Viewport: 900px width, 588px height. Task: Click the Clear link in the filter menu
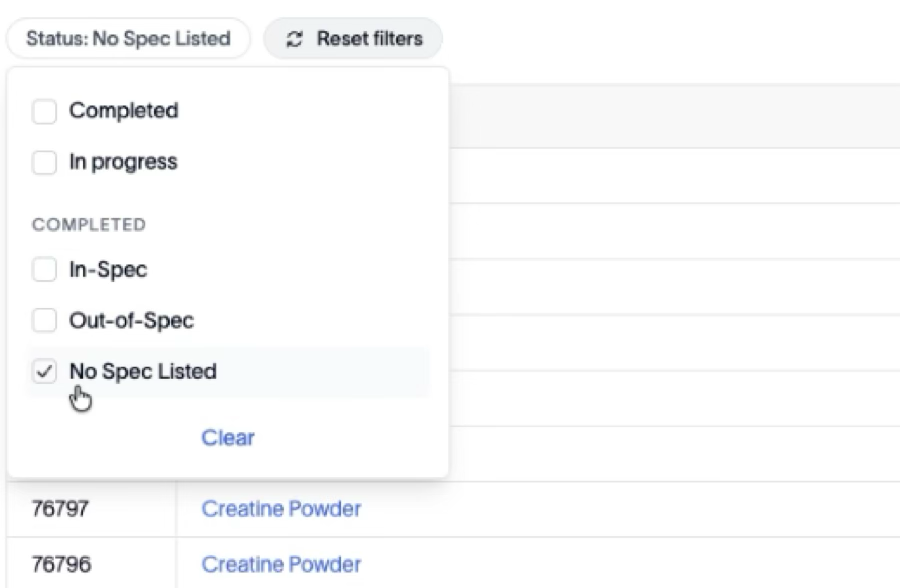[x=228, y=438]
